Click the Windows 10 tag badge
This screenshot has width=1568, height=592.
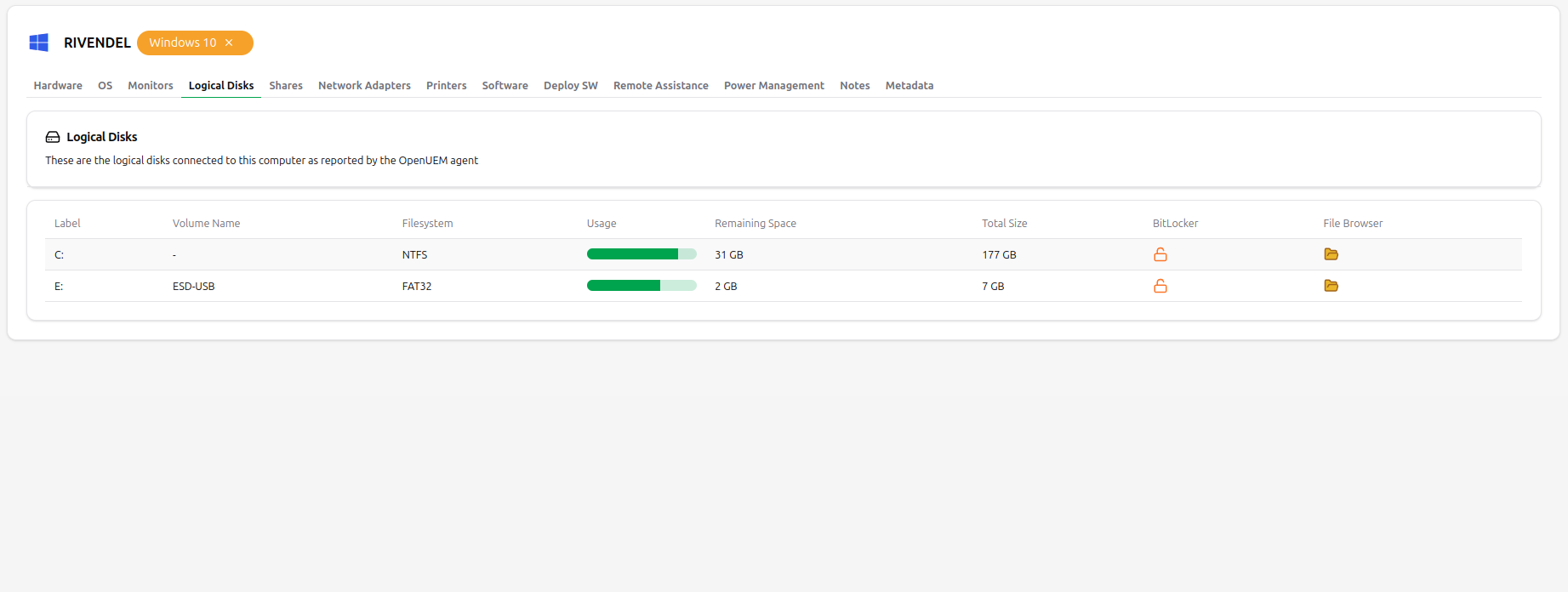182,43
